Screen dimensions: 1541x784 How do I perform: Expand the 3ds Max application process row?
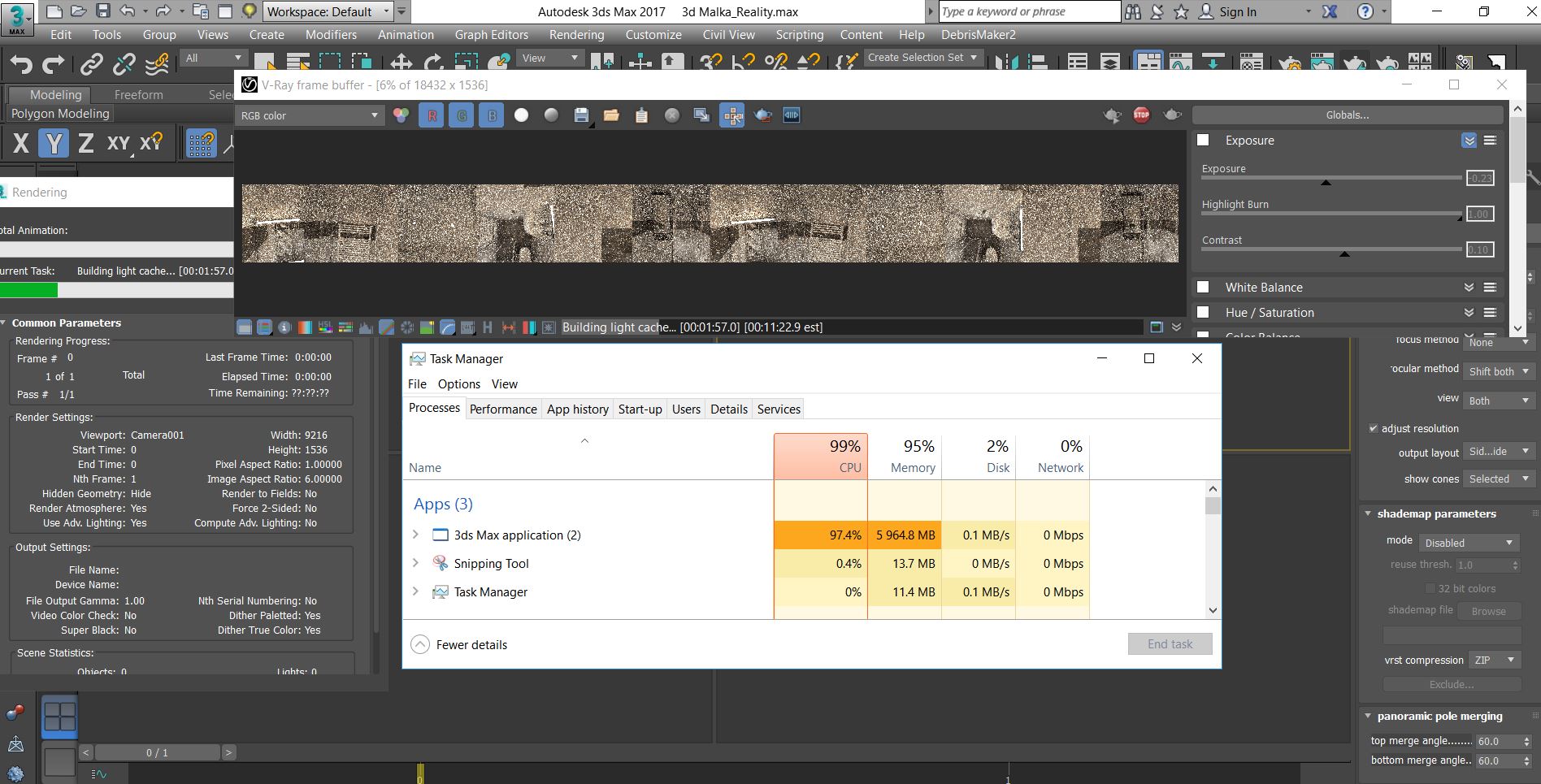[x=415, y=535]
